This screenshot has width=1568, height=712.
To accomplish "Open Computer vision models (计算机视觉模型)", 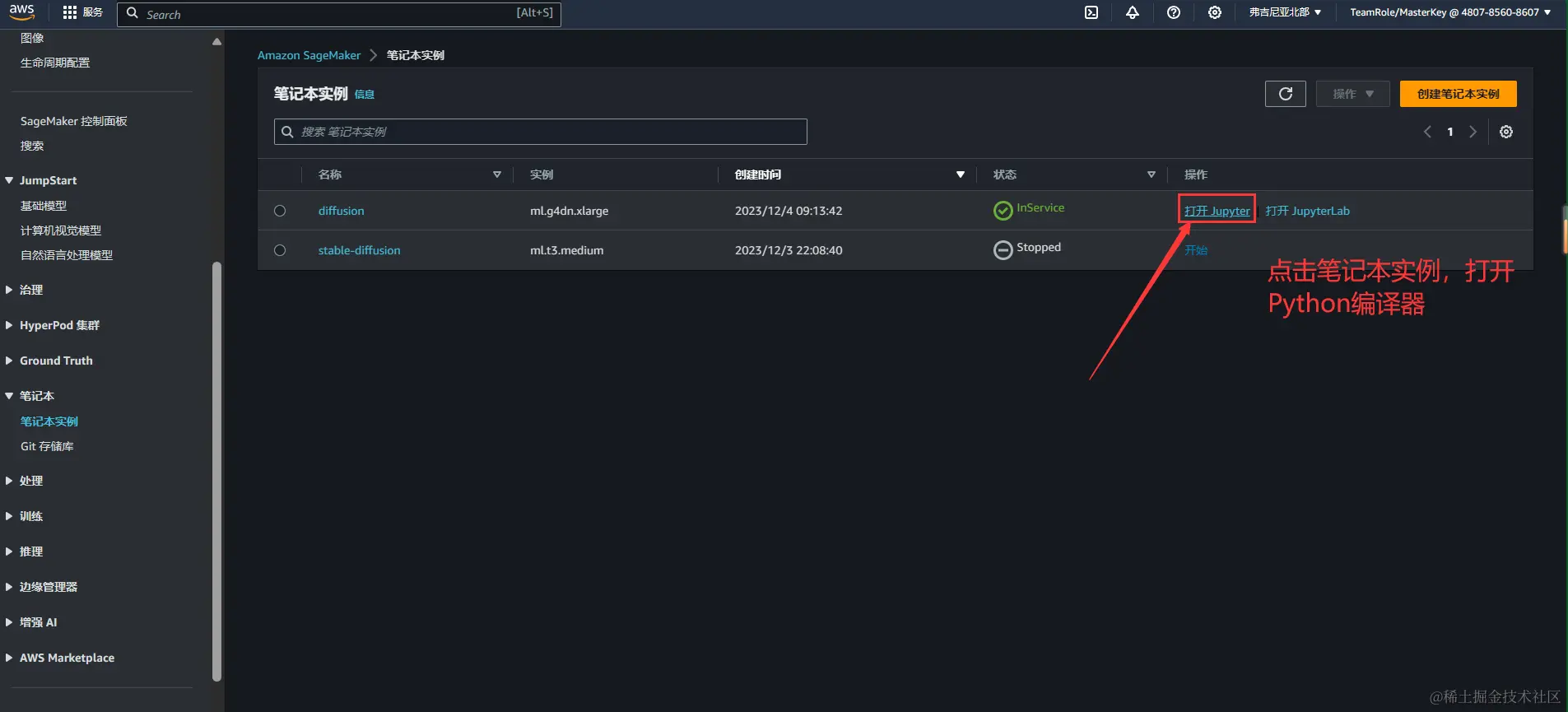I will pos(61,230).
